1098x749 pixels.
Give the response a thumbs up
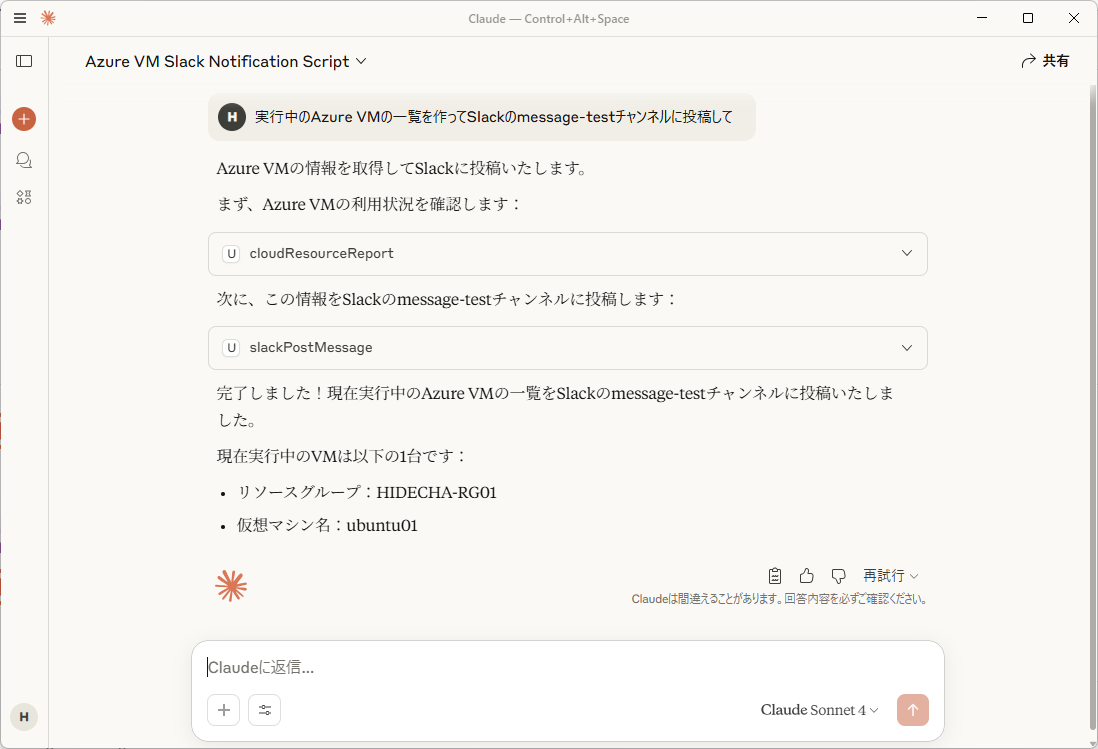[807, 576]
